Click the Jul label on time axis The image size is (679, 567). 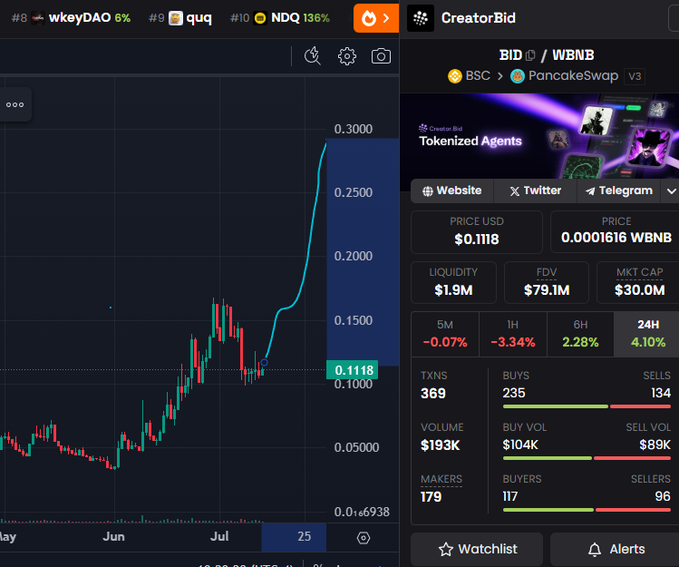(219, 537)
